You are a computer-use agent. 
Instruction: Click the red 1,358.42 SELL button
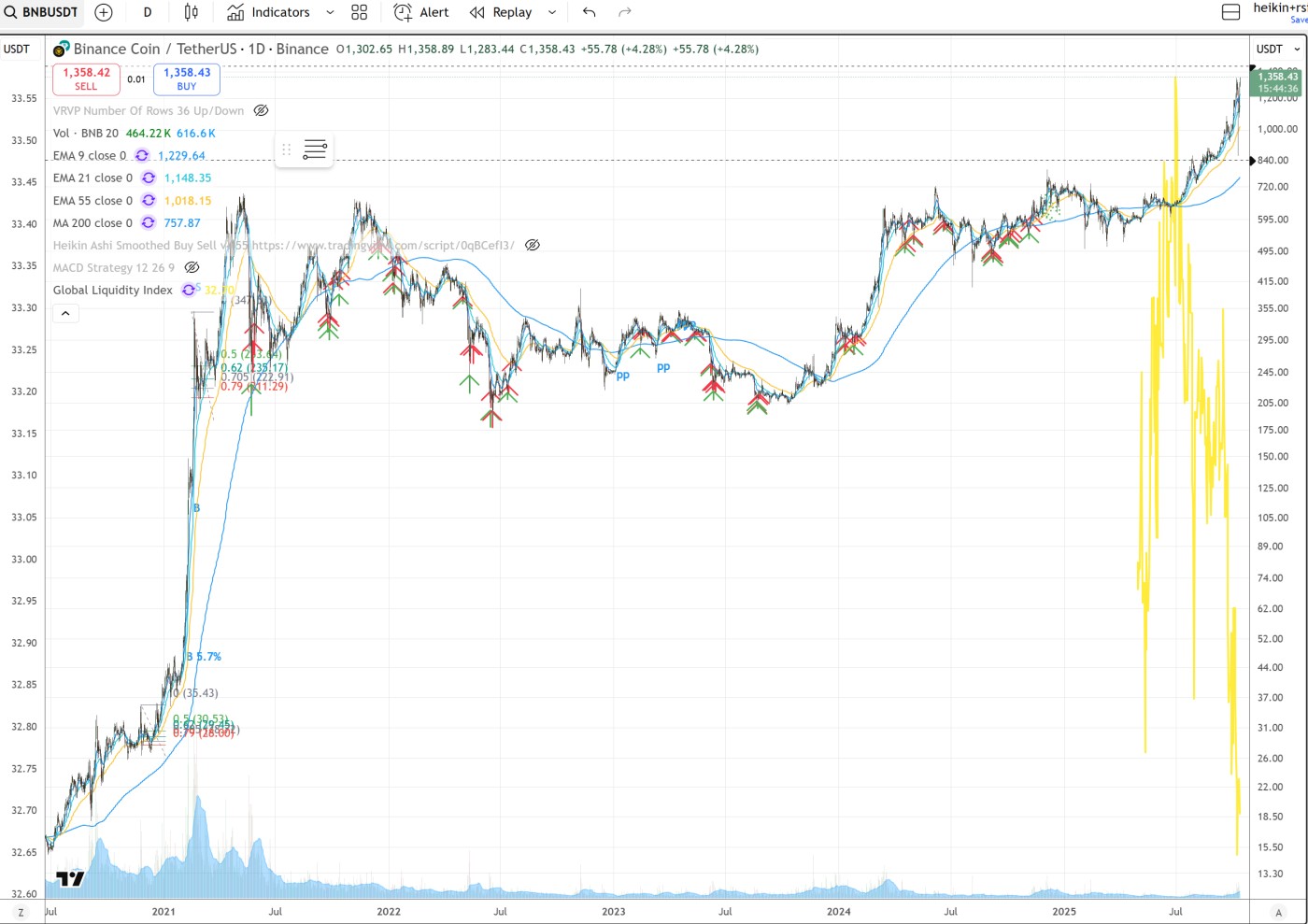[x=86, y=79]
